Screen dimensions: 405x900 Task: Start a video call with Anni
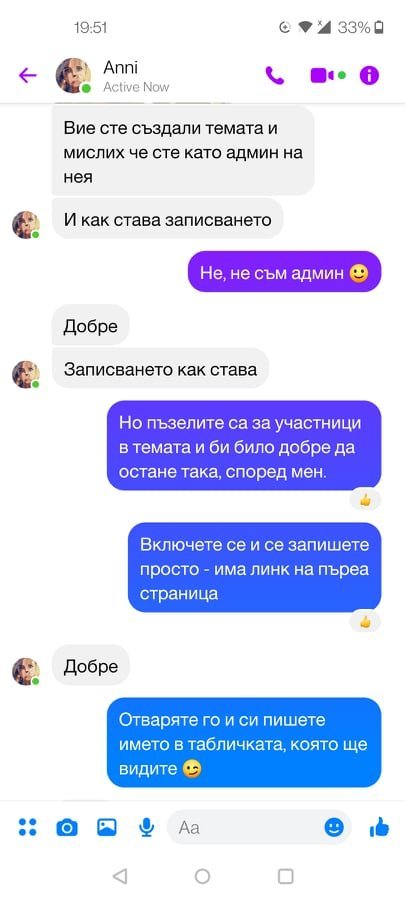click(x=328, y=75)
